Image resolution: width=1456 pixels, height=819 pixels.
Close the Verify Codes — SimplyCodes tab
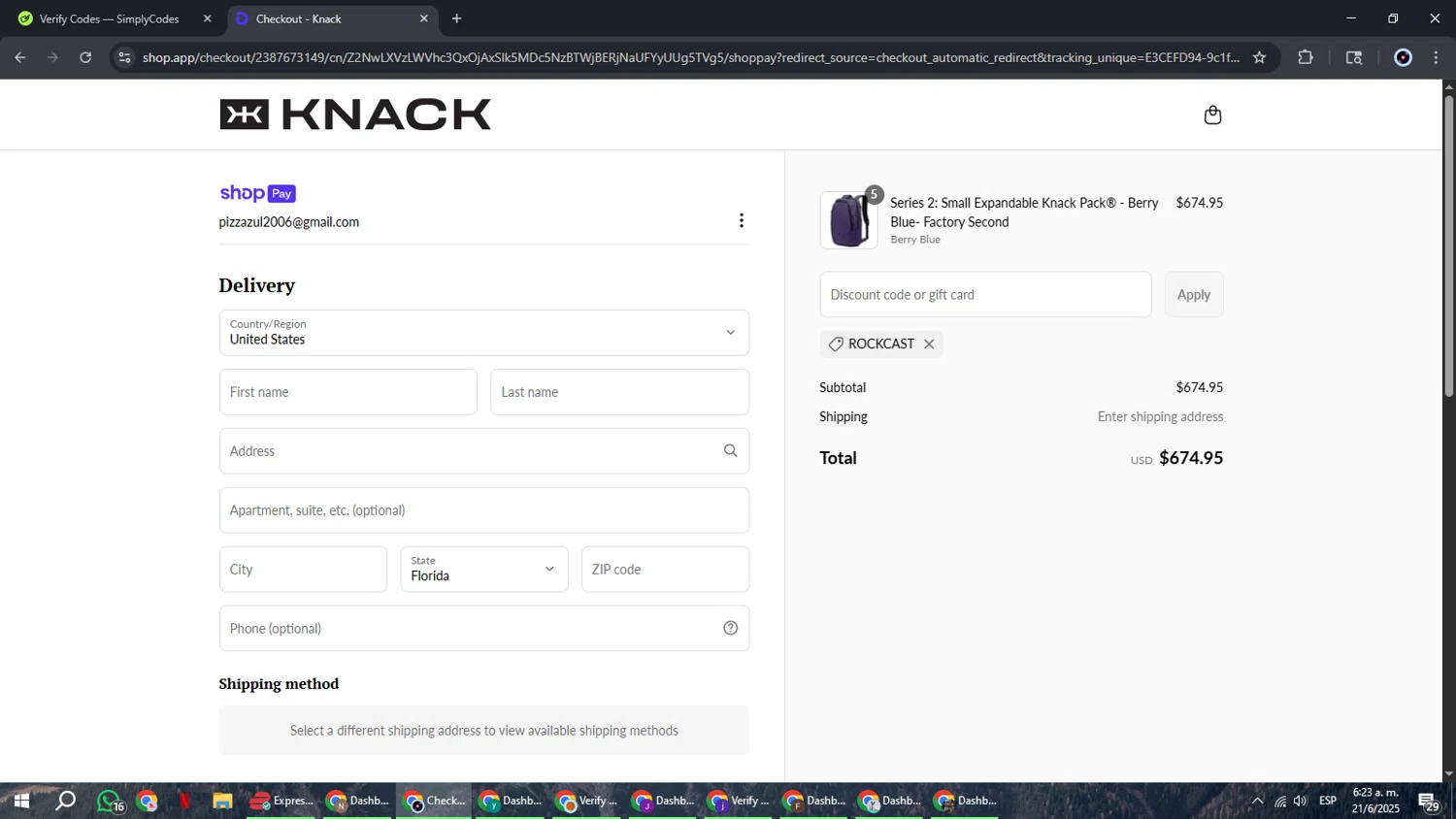[207, 18]
